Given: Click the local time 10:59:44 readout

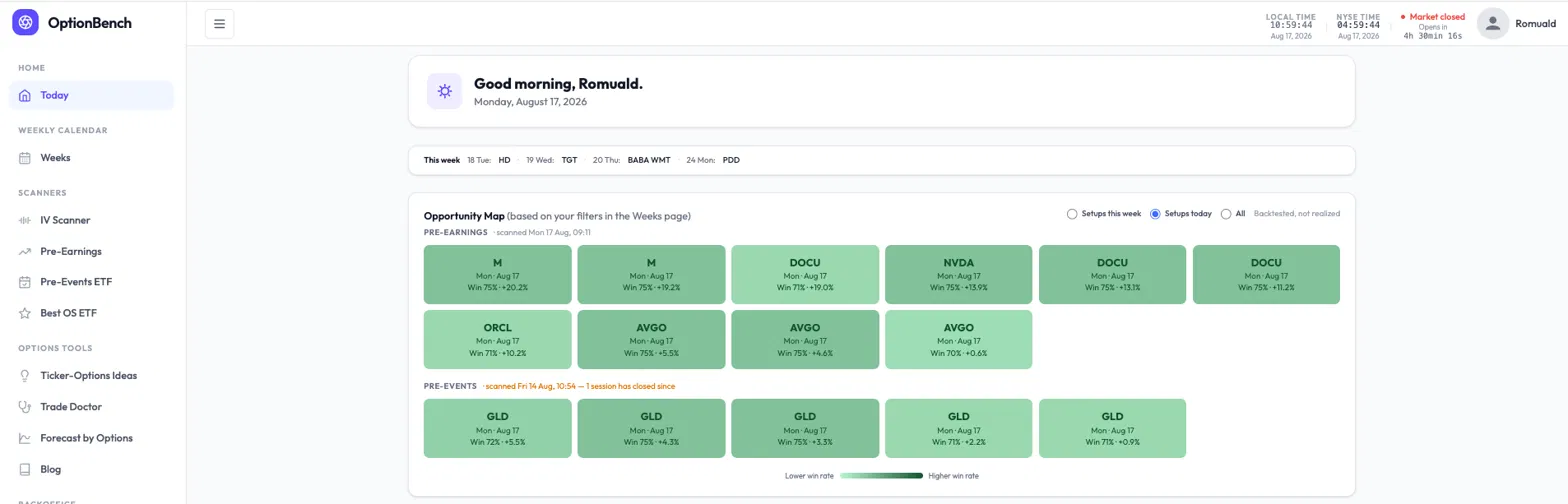Looking at the screenshot, I should 1291,25.
